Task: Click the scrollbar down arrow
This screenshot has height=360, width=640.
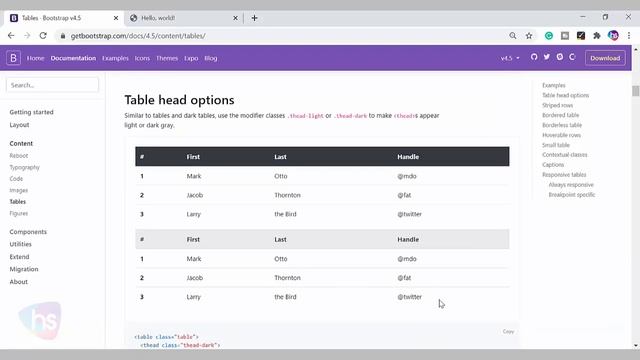Action: 636,345
